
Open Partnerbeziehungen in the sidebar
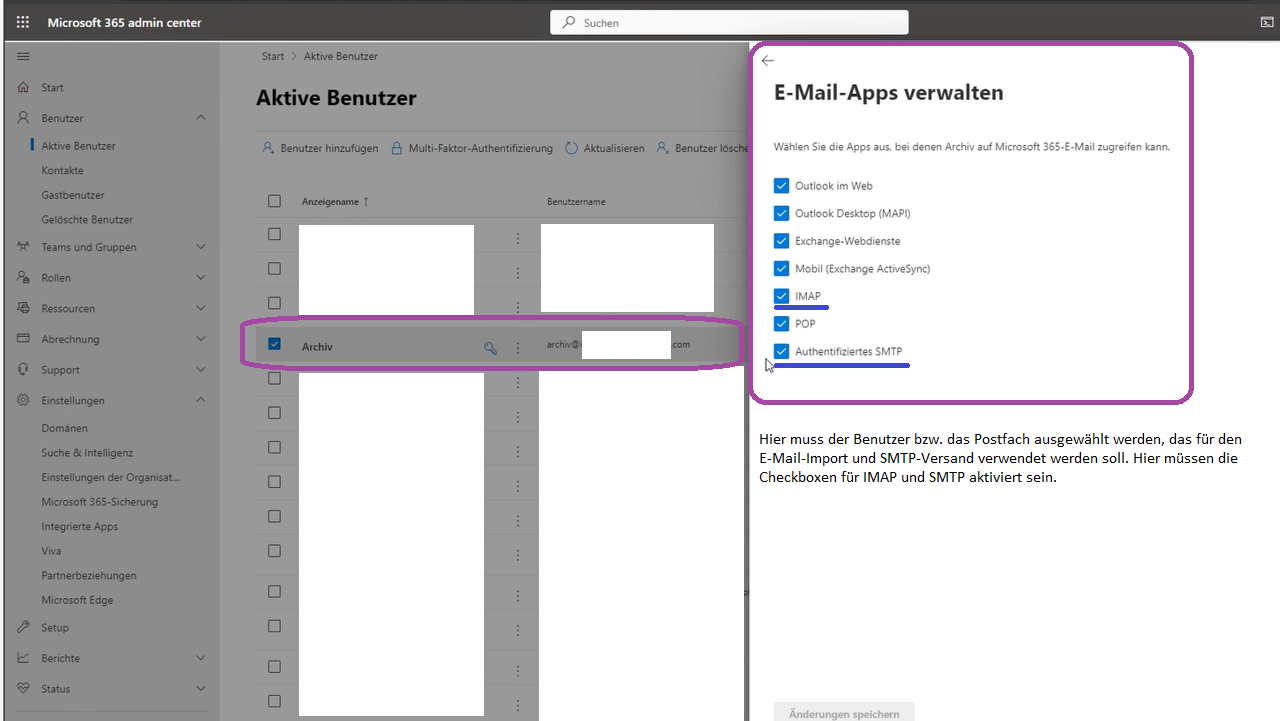[x=89, y=576]
